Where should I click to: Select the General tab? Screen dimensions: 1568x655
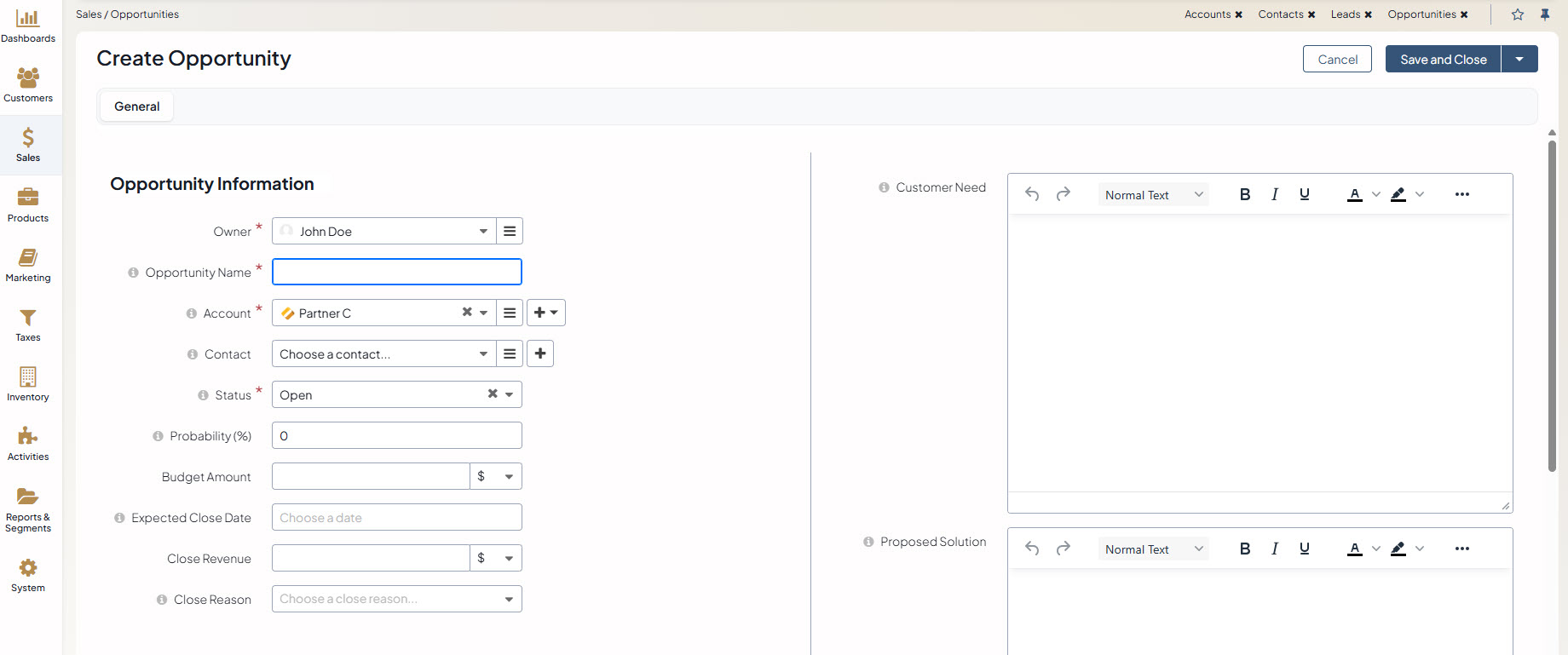[137, 106]
